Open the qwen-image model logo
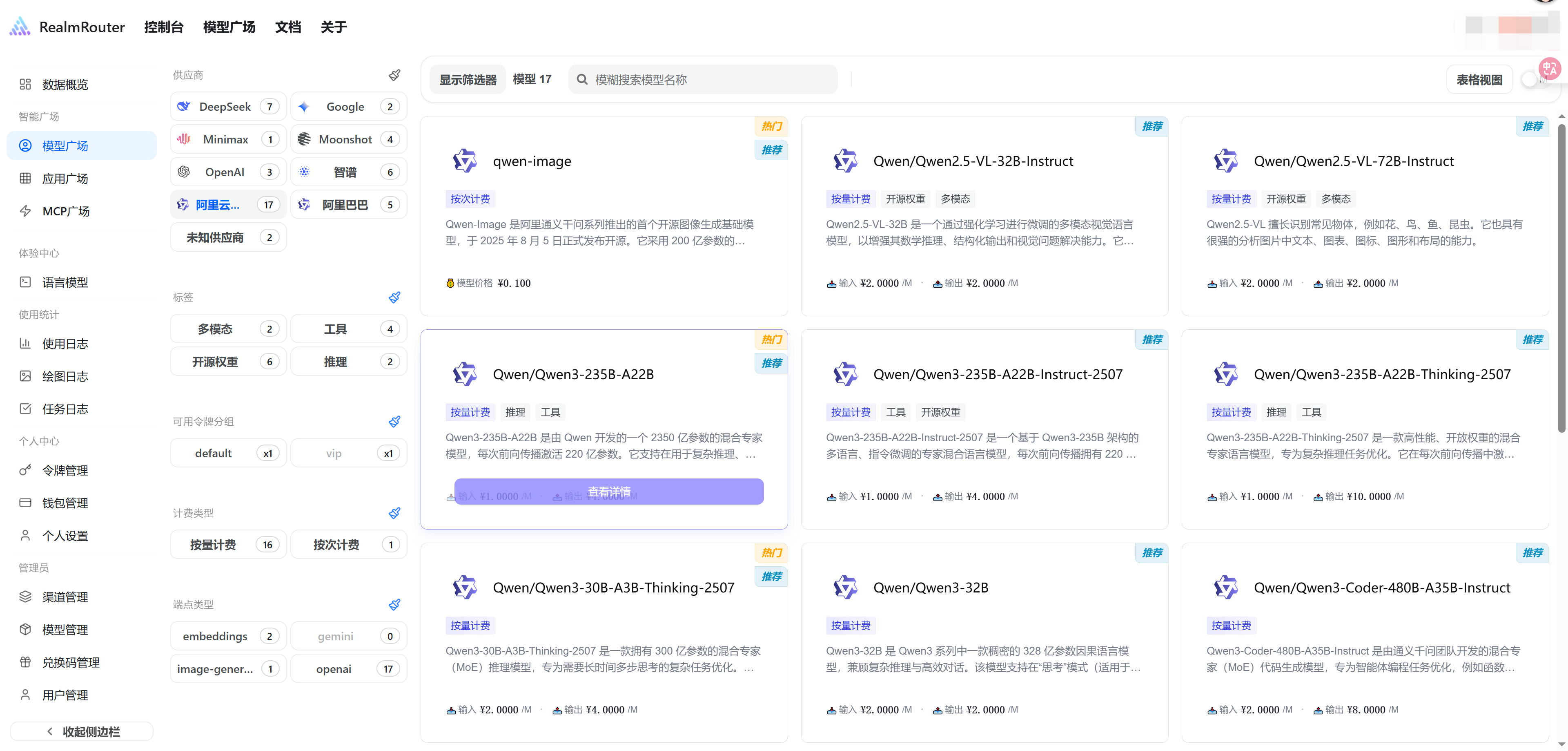The height and width of the screenshot is (751, 1568). 465,161
